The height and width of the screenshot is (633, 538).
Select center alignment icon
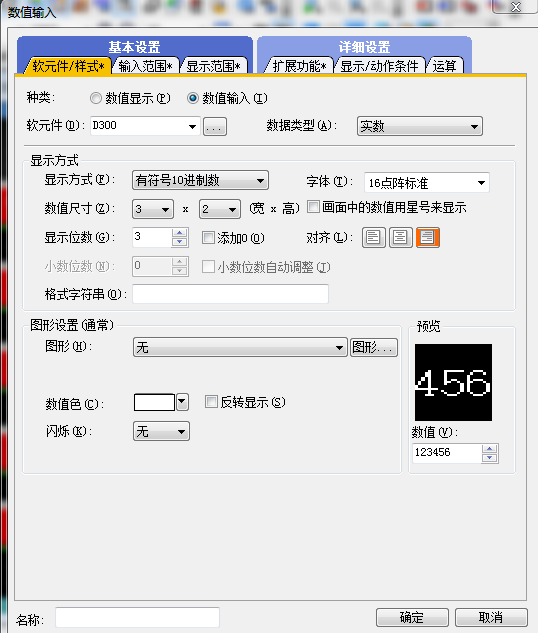400,237
